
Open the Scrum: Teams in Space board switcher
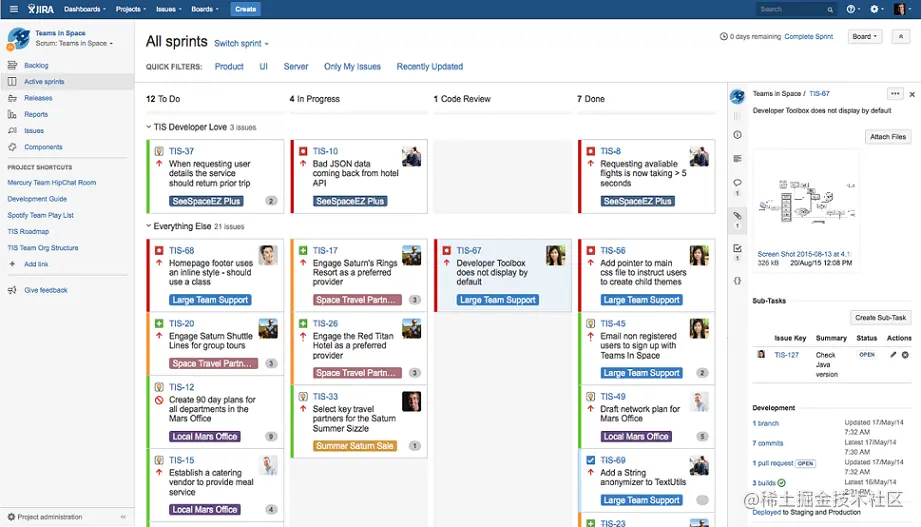click(74, 43)
